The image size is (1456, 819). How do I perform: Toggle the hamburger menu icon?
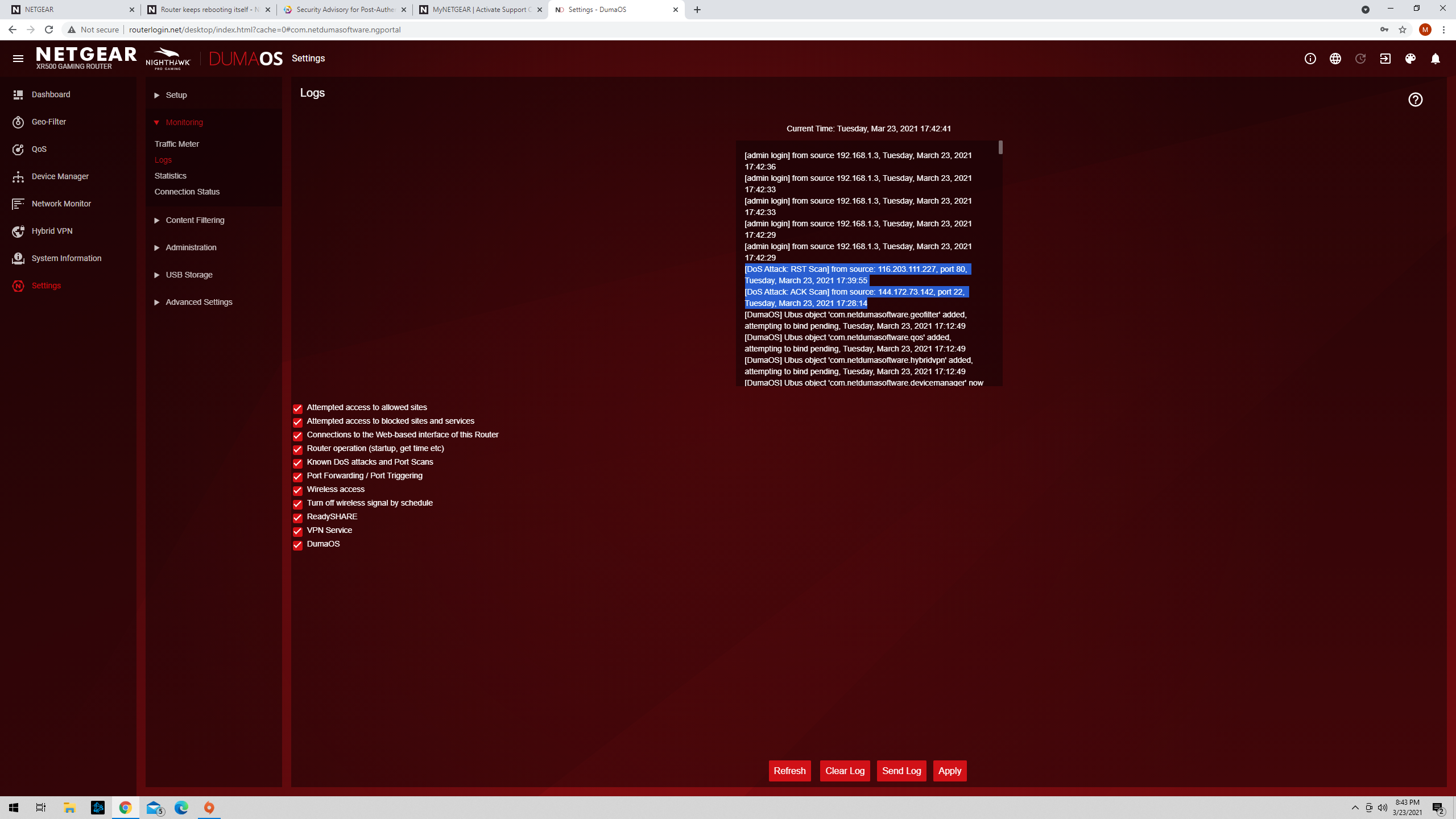click(19, 58)
